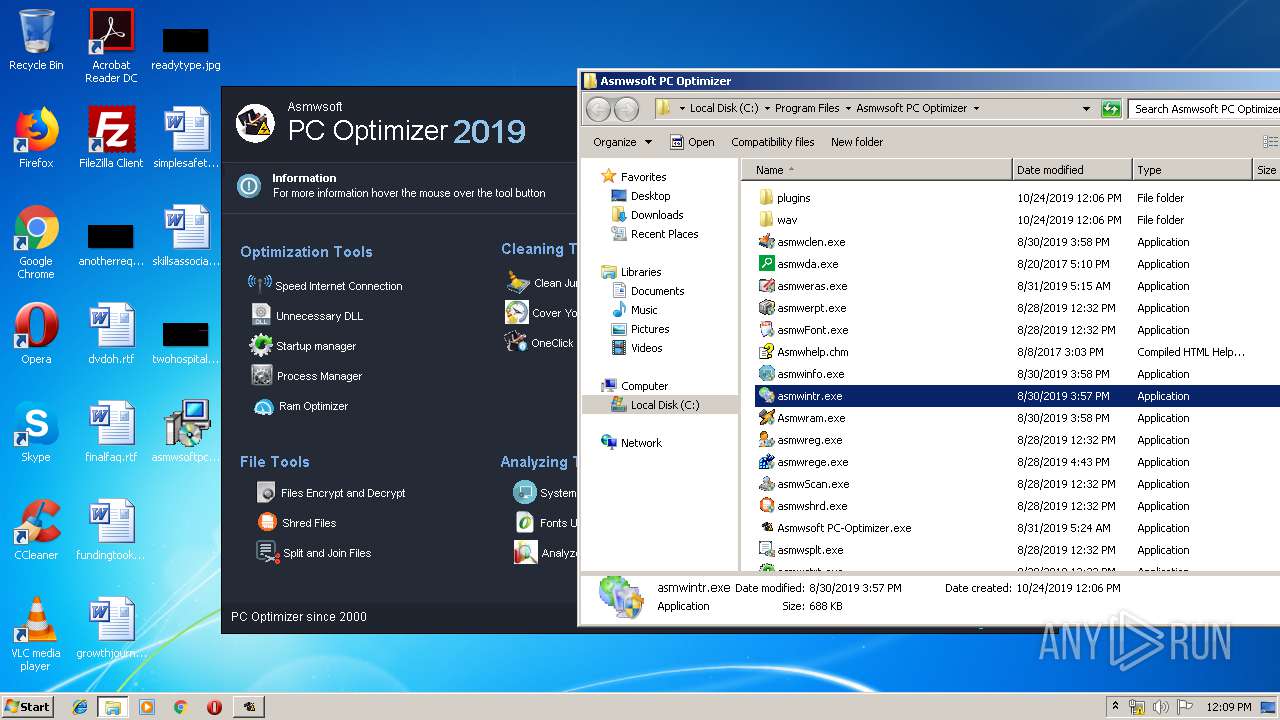The width and height of the screenshot is (1280, 720).
Task: Open FileZilla Client desktop shortcut
Action: pyautogui.click(x=111, y=138)
